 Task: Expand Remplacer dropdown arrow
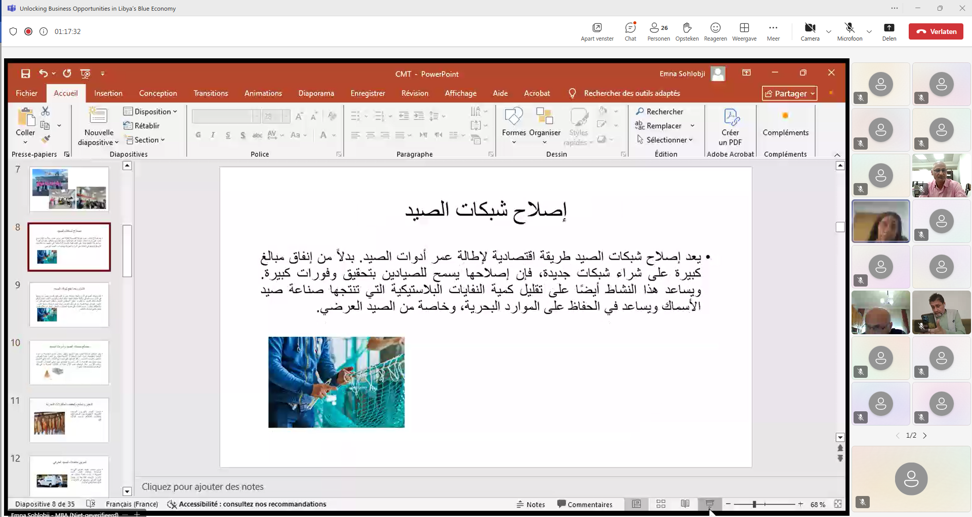tap(692, 125)
